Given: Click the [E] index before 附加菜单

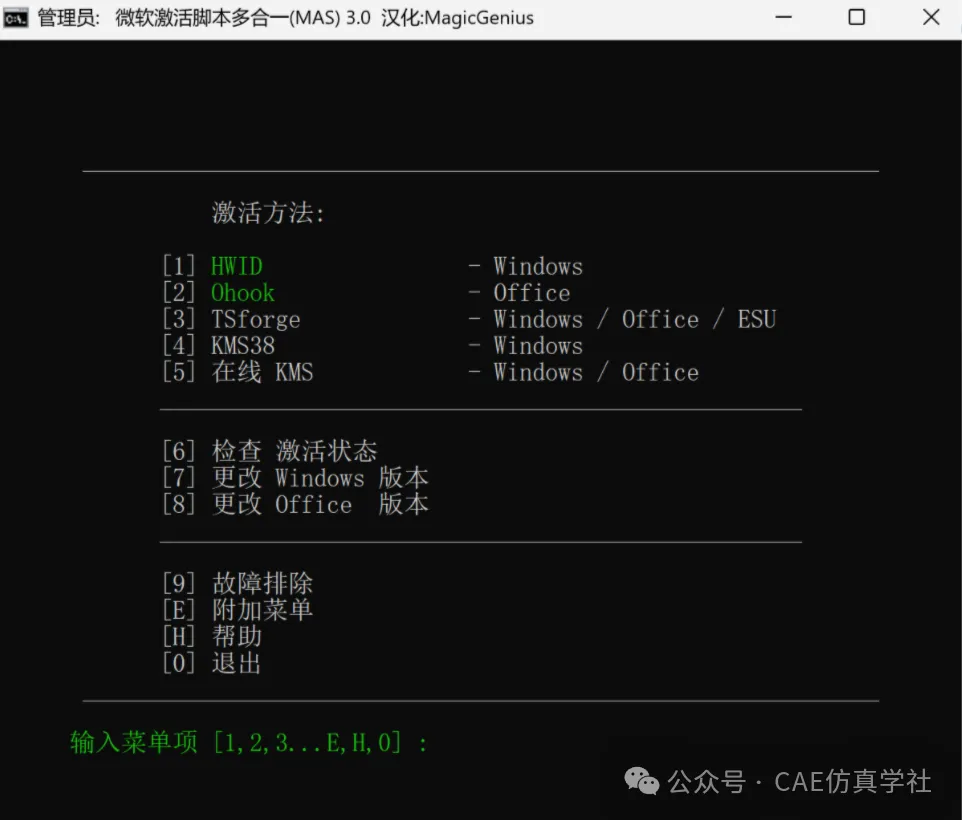Looking at the screenshot, I should (x=179, y=610).
